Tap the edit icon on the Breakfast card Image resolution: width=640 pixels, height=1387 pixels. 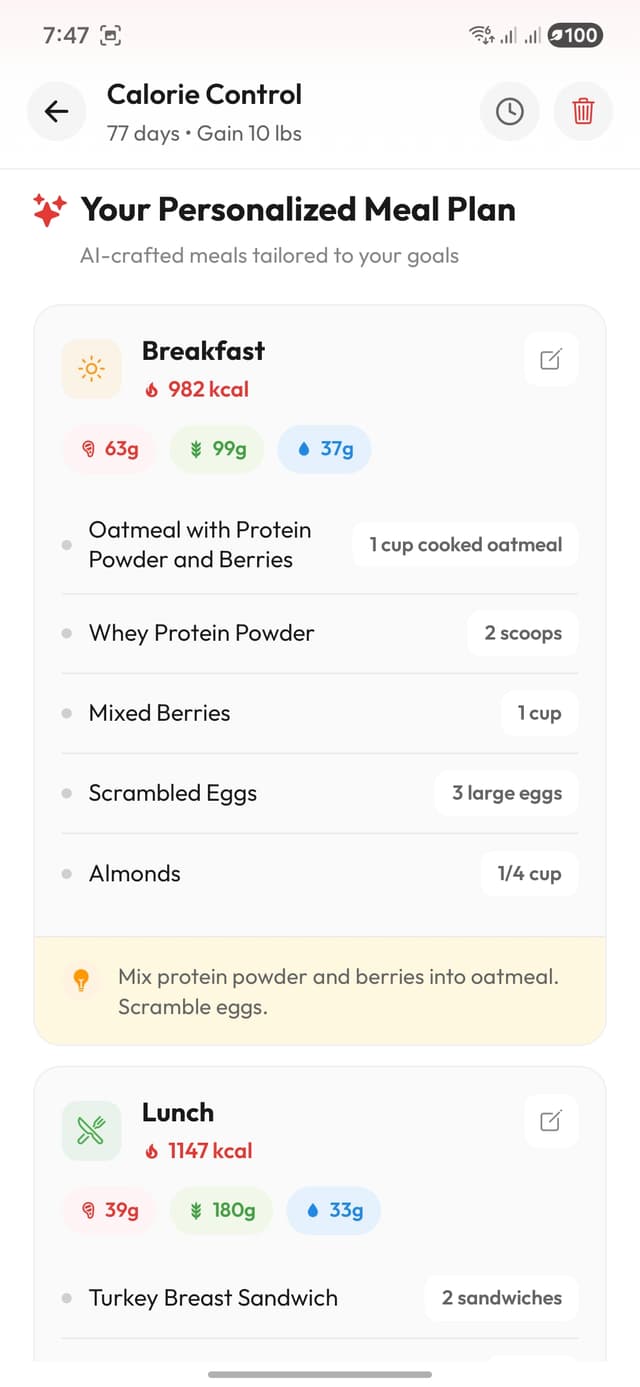550,359
